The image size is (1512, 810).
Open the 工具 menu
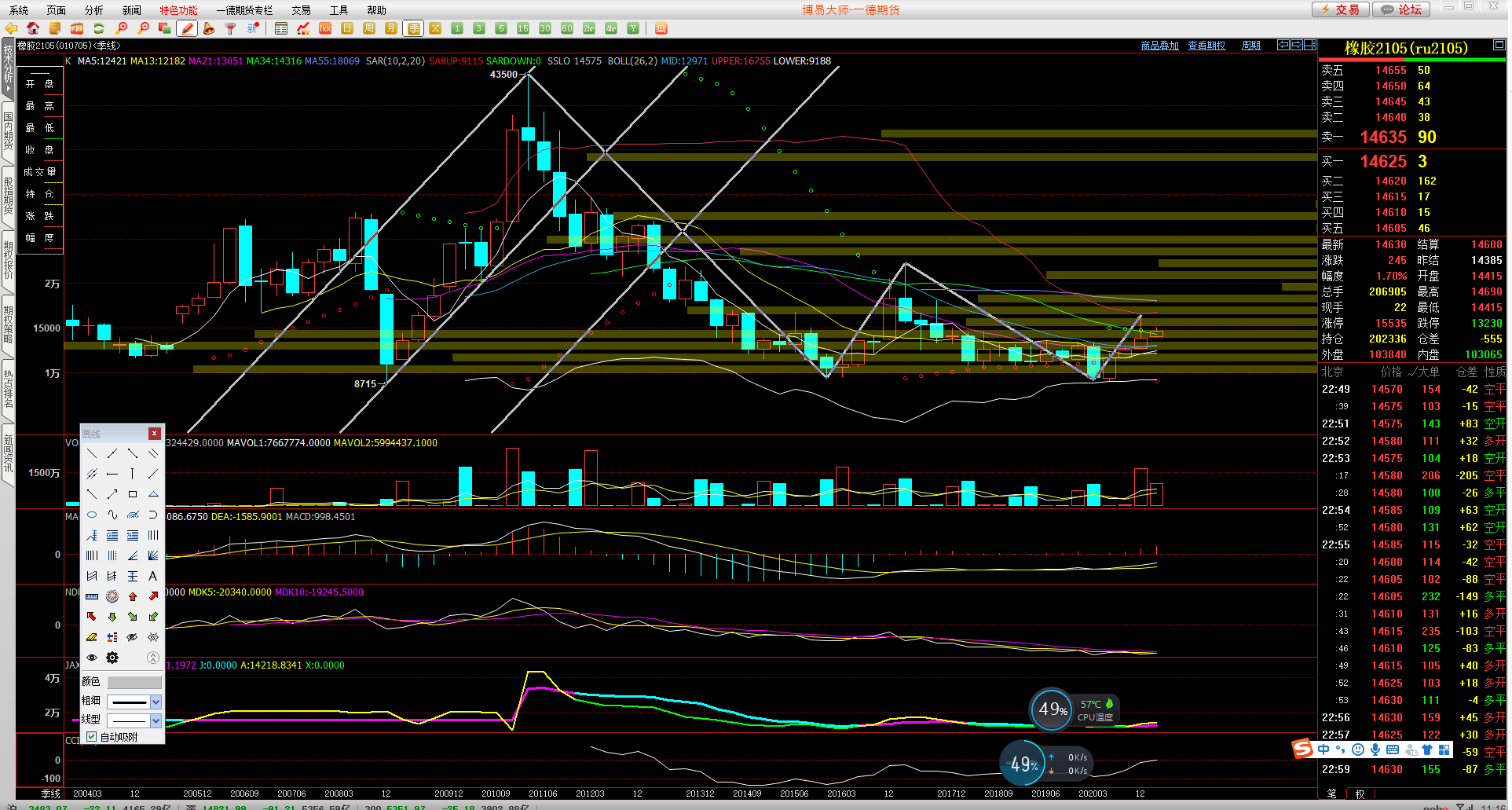pyautogui.click(x=339, y=10)
